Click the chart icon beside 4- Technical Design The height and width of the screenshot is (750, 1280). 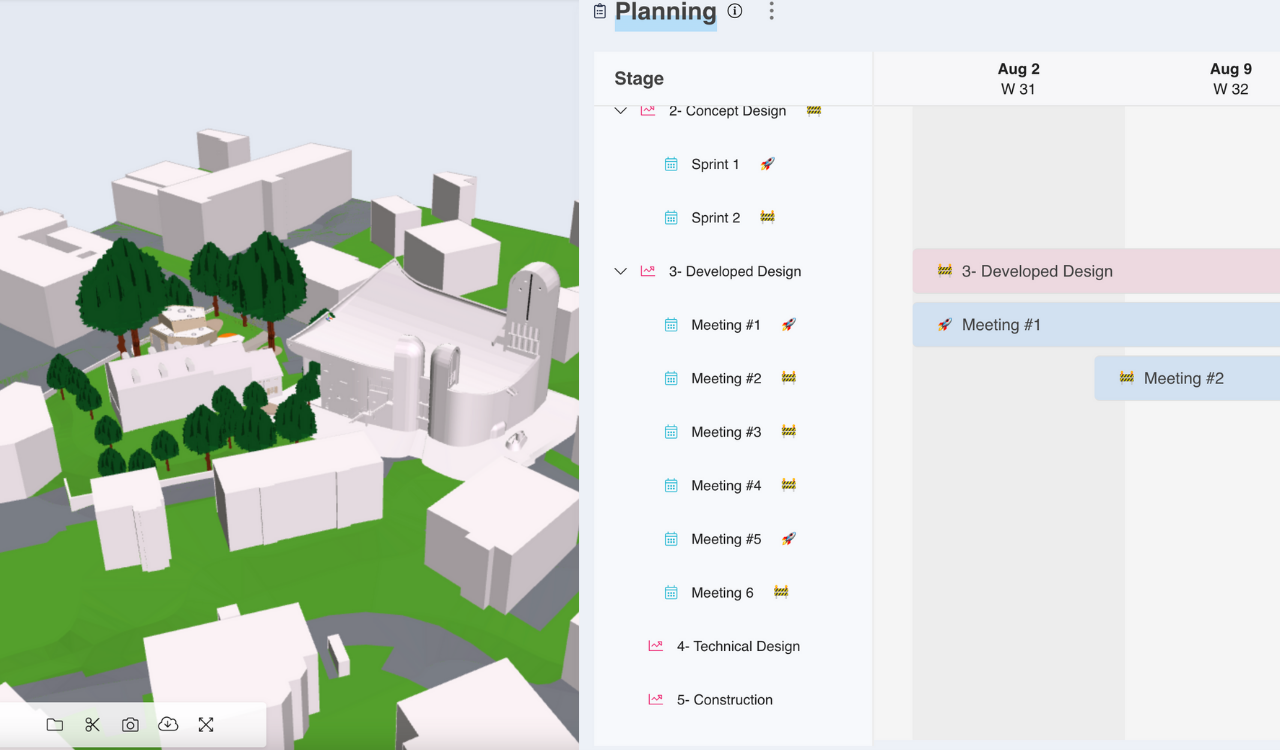pos(656,645)
